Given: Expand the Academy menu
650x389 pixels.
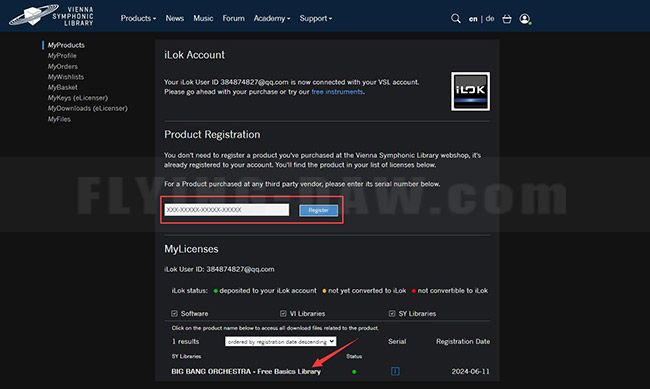Looking at the screenshot, I should point(272,19).
